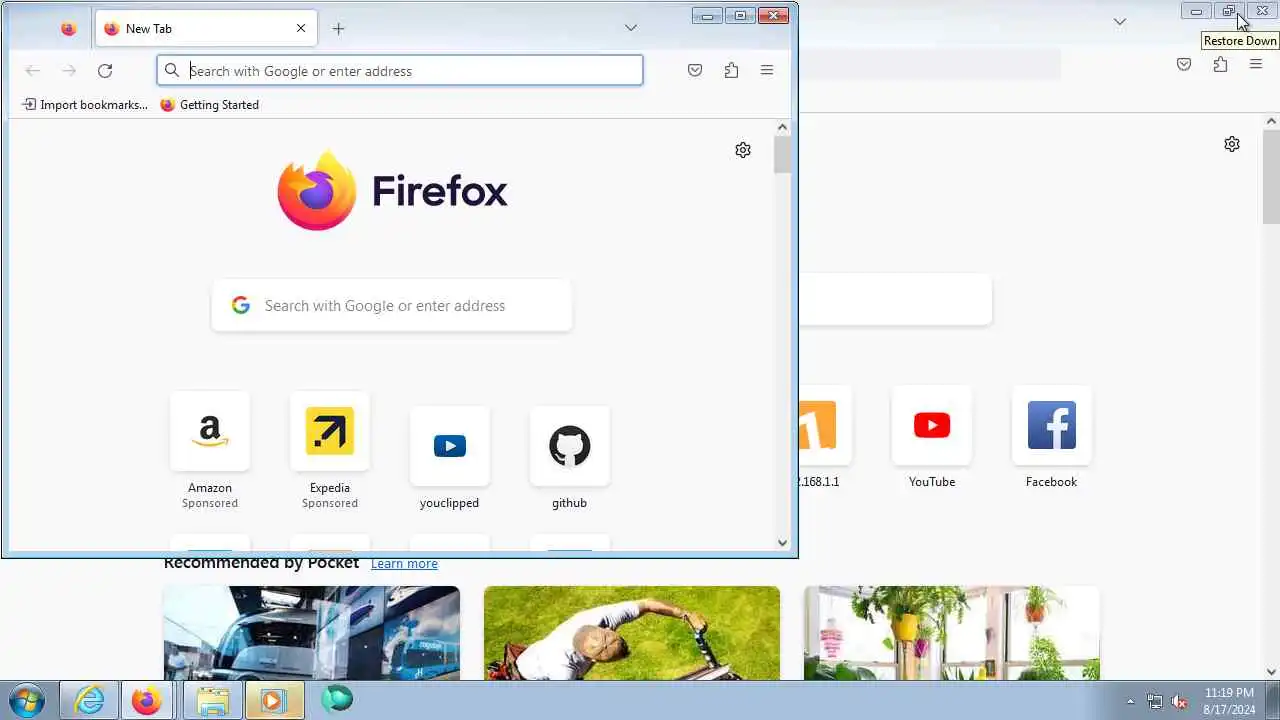Image resolution: width=1280 pixels, height=720 pixels.
Task: Close the New Tab tab
Action: pyautogui.click(x=300, y=29)
